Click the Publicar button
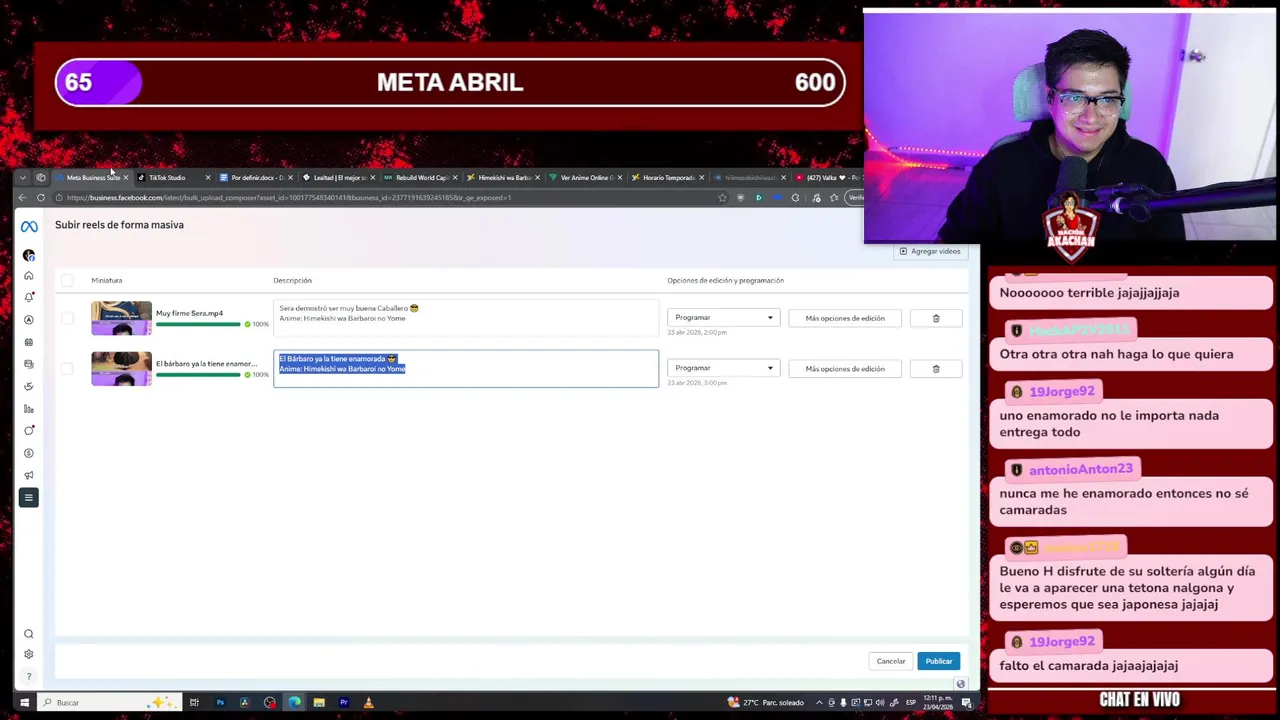Screen dimensions: 1280x720 938,661
